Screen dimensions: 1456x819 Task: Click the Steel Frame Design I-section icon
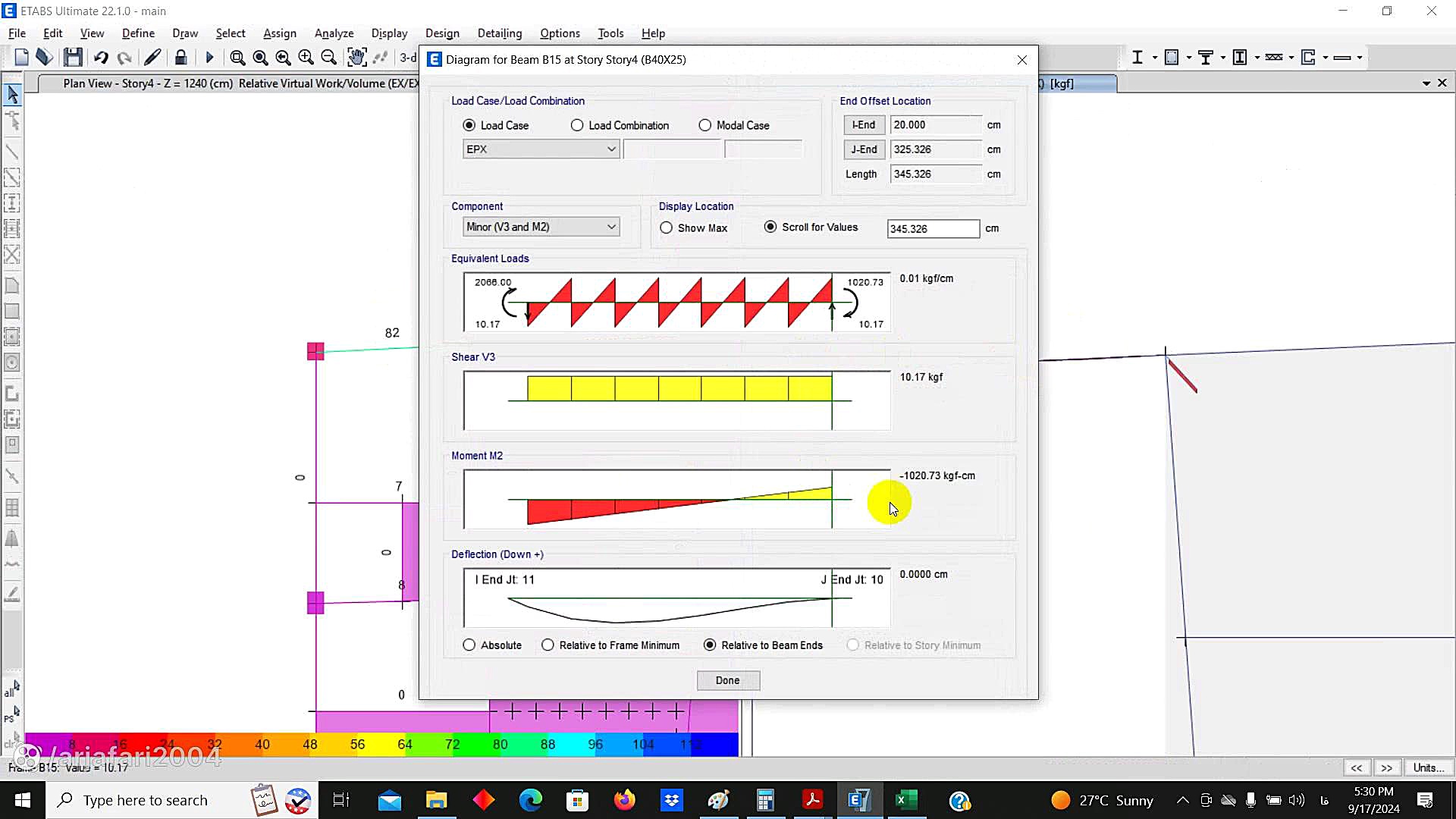[1137, 58]
